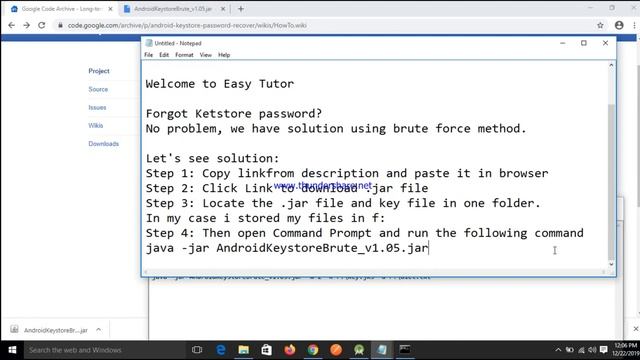640x360 pixels.
Task: Open new tab with plus button
Action: tap(241, 9)
